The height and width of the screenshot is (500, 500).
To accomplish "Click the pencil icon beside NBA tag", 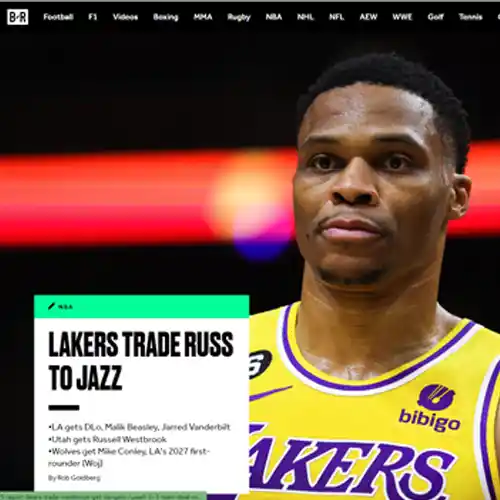I will (x=51, y=306).
